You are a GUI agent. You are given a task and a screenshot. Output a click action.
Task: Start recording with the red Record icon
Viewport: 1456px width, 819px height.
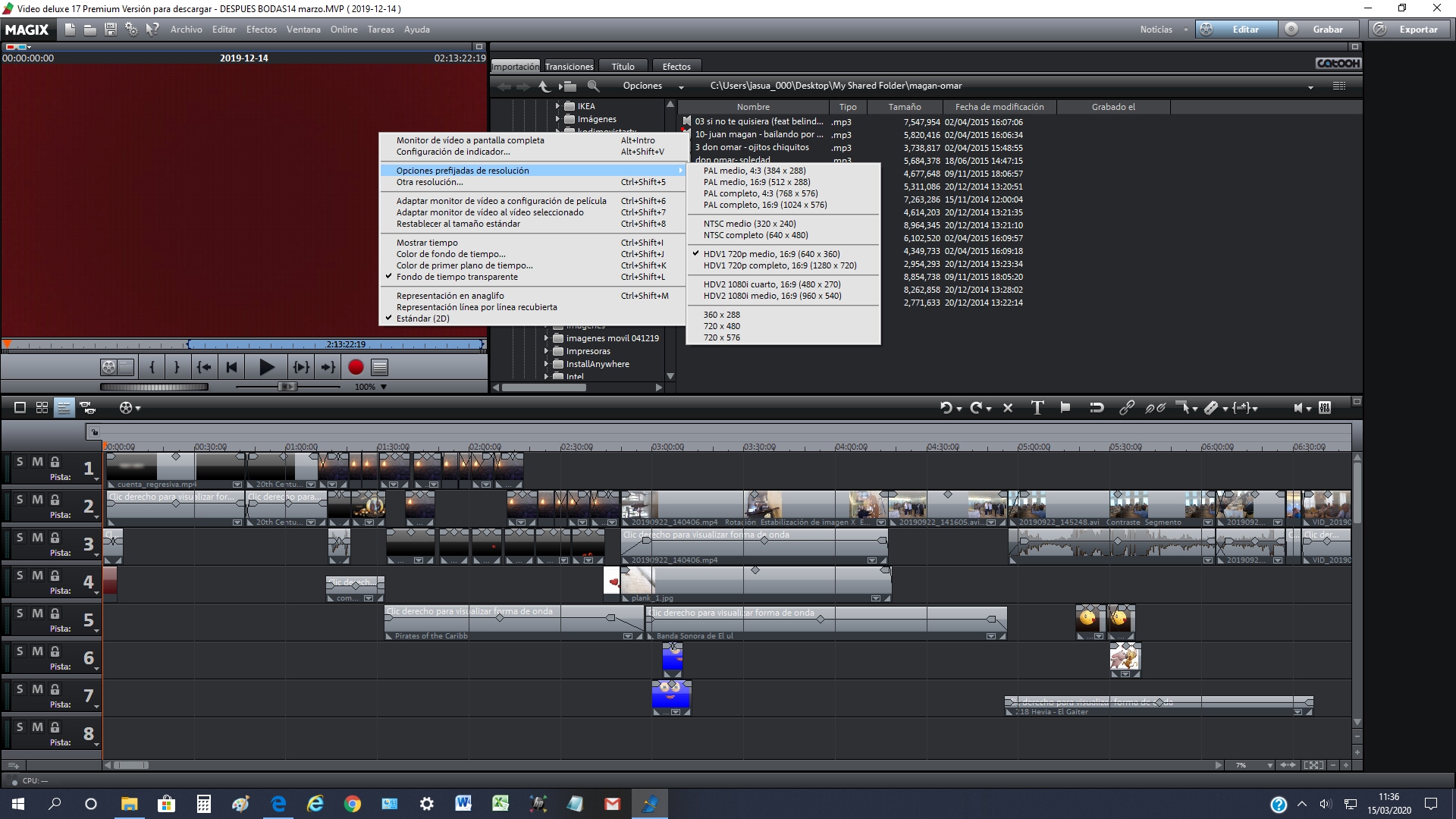coord(356,367)
